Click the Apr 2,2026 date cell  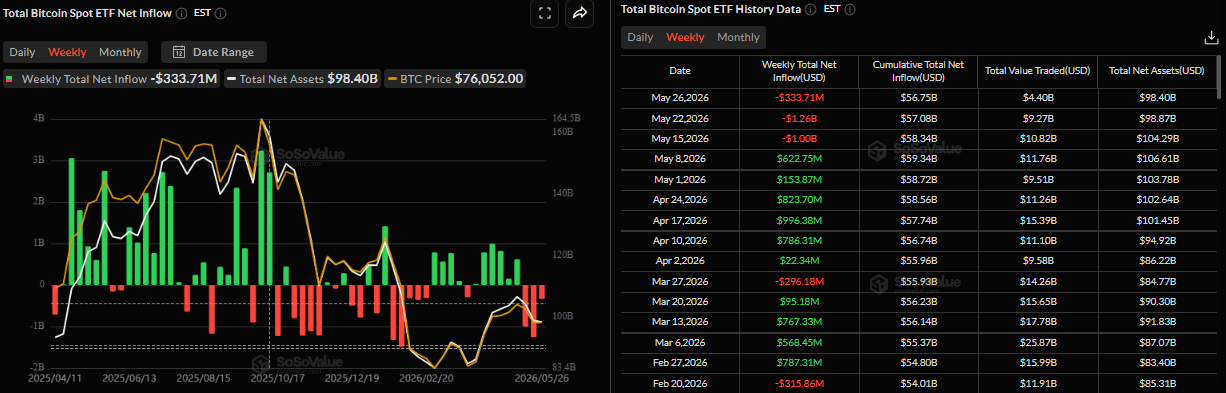[x=680, y=260]
